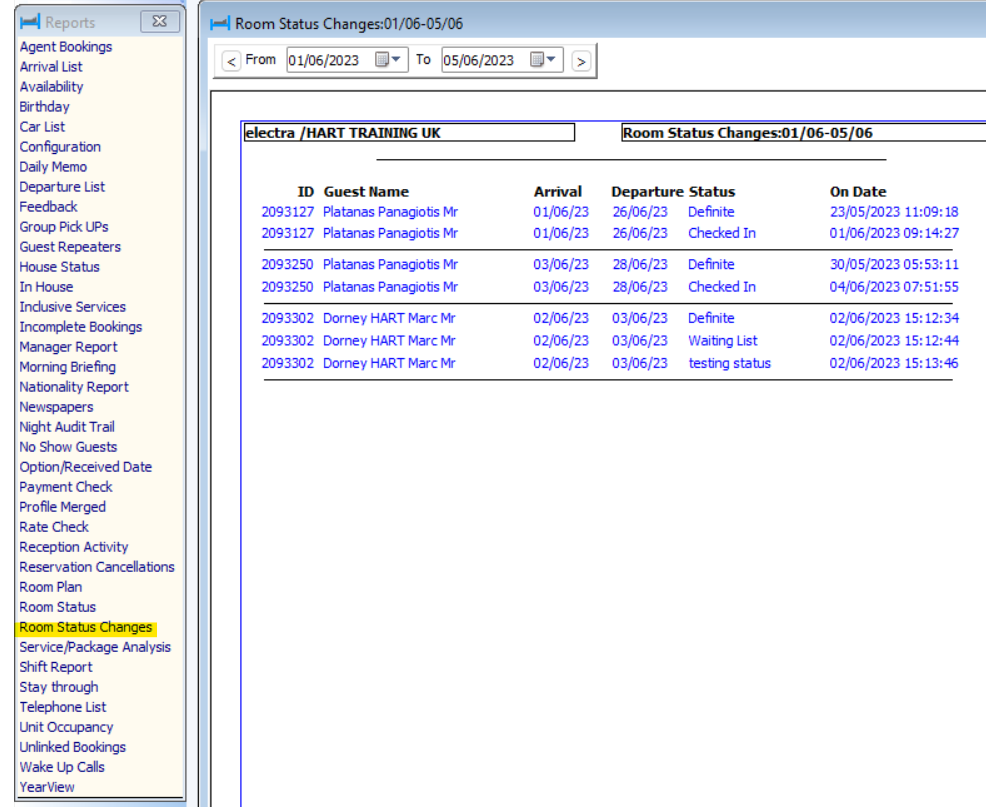Open Newspapers report
The height and width of the screenshot is (807, 986).
point(57,408)
